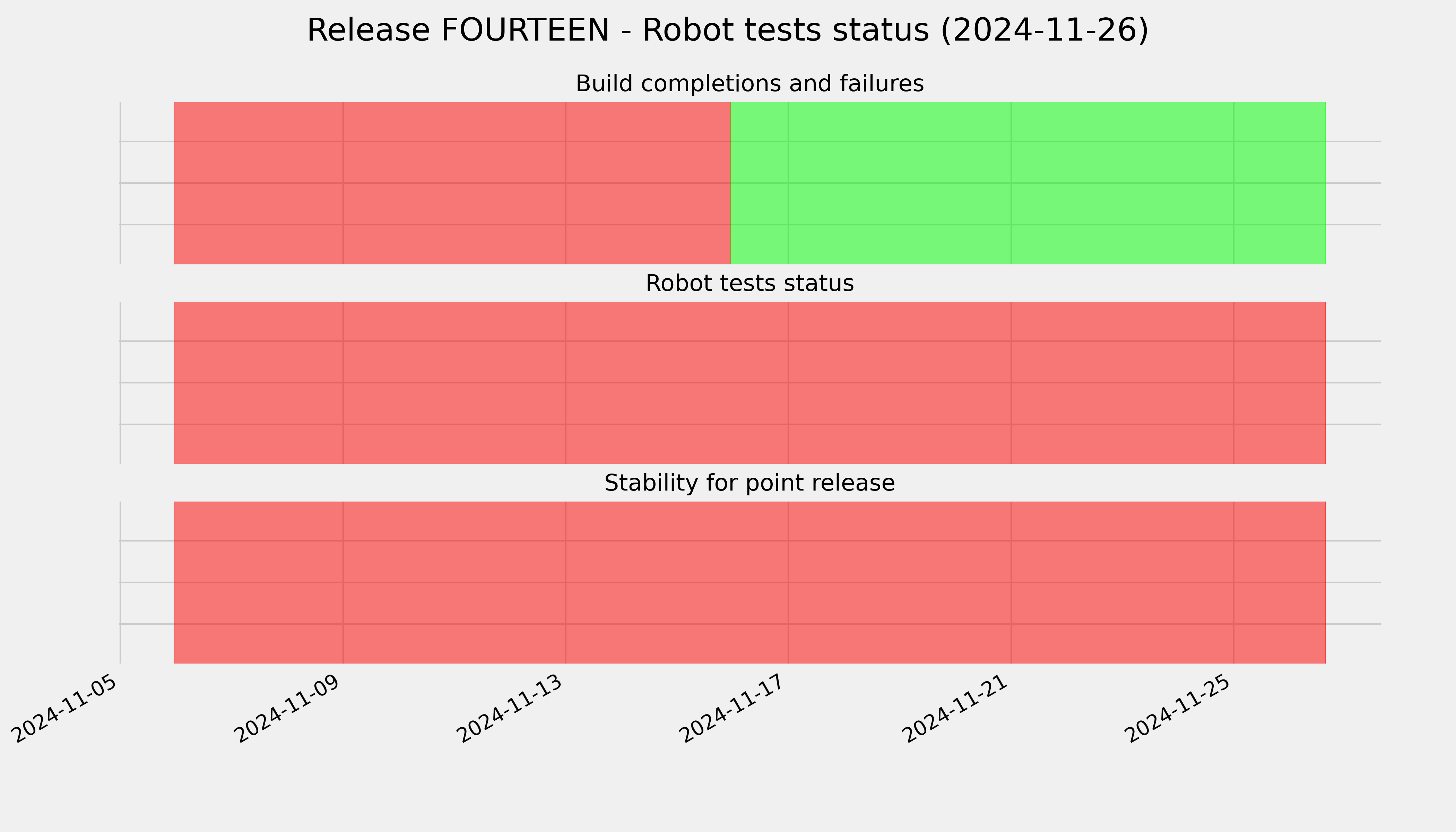Image resolution: width=1456 pixels, height=832 pixels.
Task: Click the red-to-green transition edge in builds chart
Action: [731, 183]
